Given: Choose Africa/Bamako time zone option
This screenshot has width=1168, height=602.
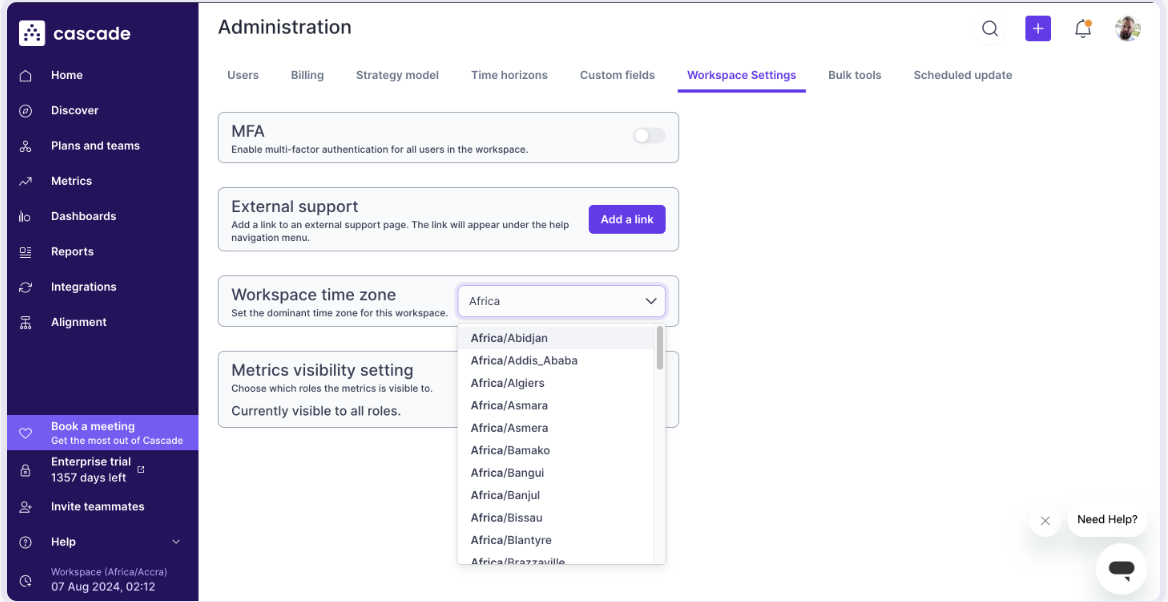Looking at the screenshot, I should click(510, 451).
